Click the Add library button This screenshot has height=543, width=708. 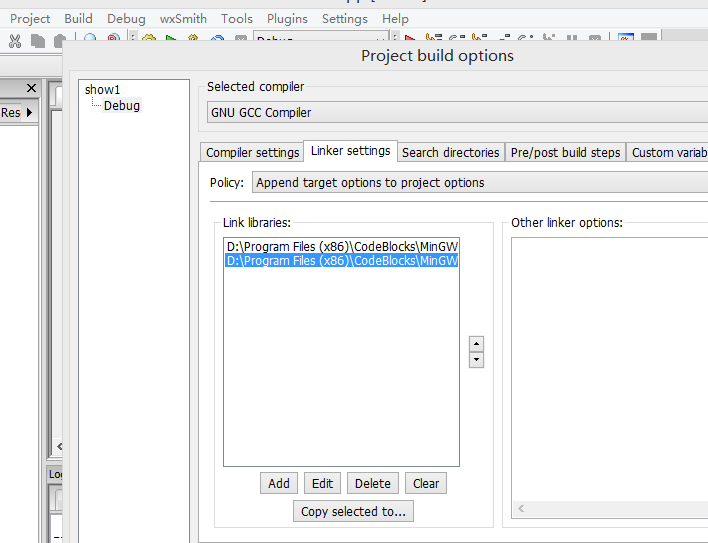(x=278, y=483)
